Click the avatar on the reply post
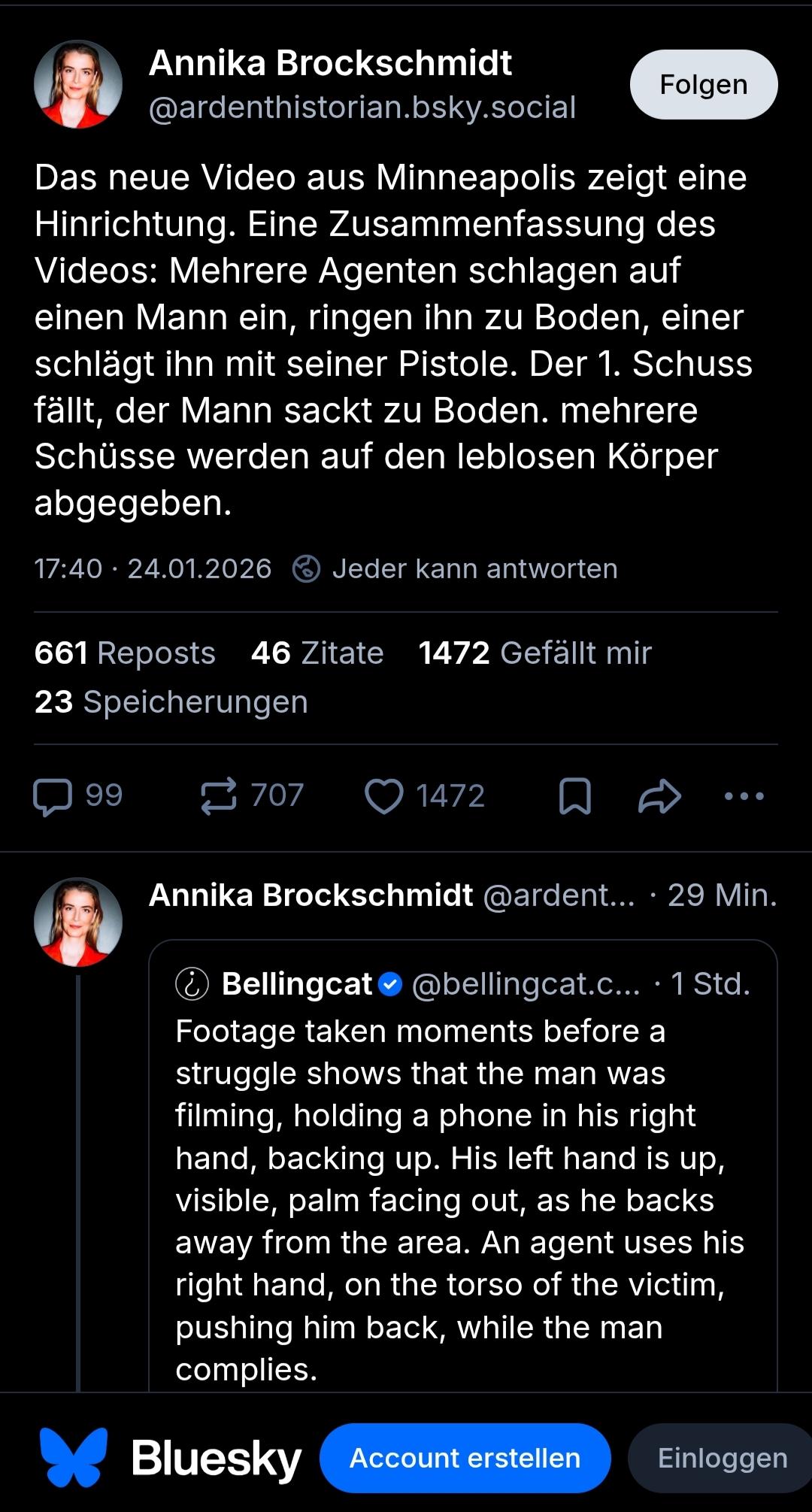Viewport: 812px width, 1512px height. point(78,922)
